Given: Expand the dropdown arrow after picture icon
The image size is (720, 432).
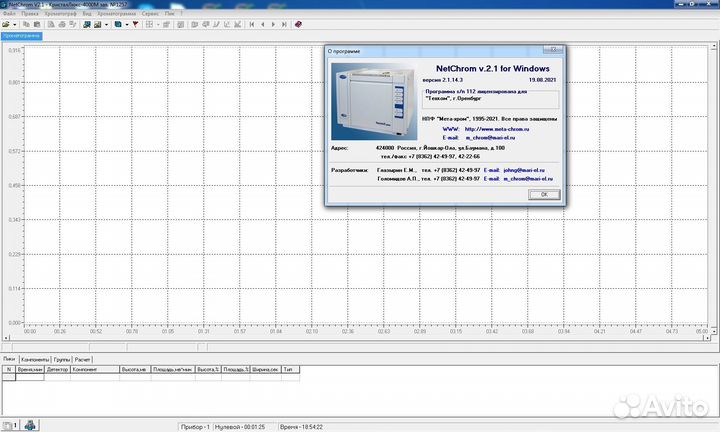Looking at the screenshot, I should coord(106,24).
